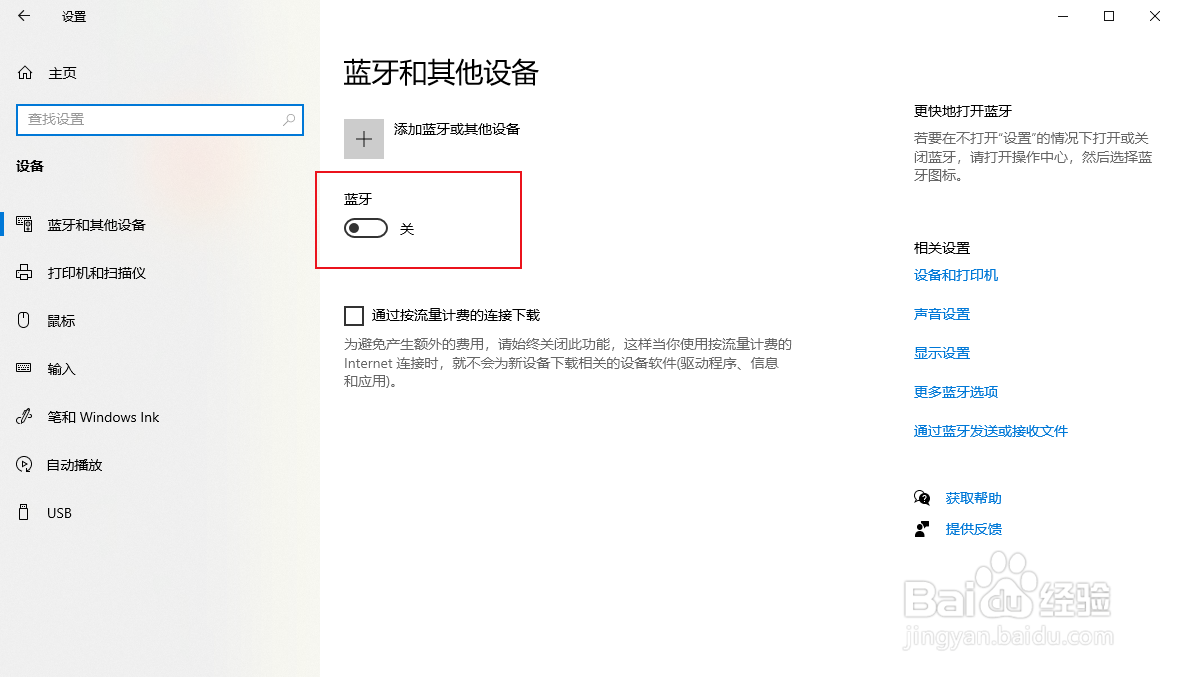Open 更多蓝牙选项 link
The width and height of the screenshot is (1178, 677).
click(955, 391)
